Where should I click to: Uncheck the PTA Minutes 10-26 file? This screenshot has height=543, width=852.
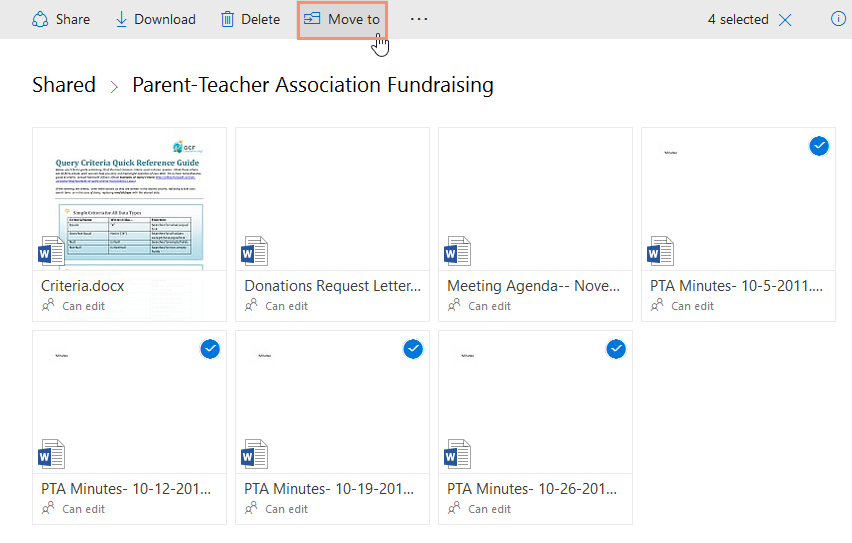pyautogui.click(x=616, y=349)
